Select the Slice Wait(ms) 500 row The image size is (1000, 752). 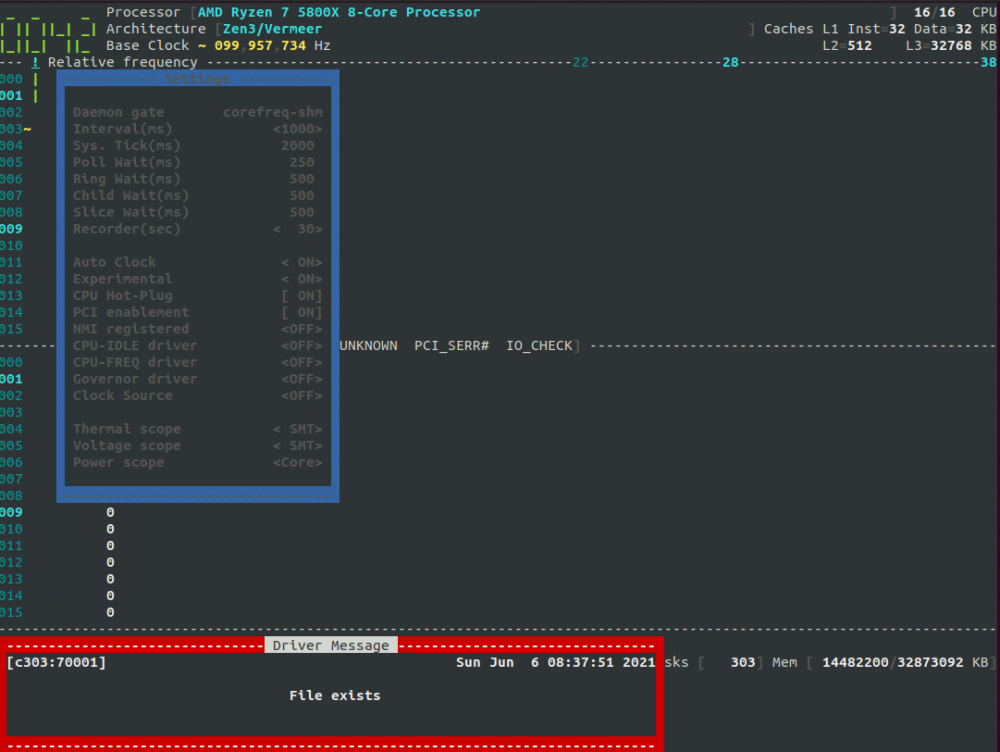[198, 212]
